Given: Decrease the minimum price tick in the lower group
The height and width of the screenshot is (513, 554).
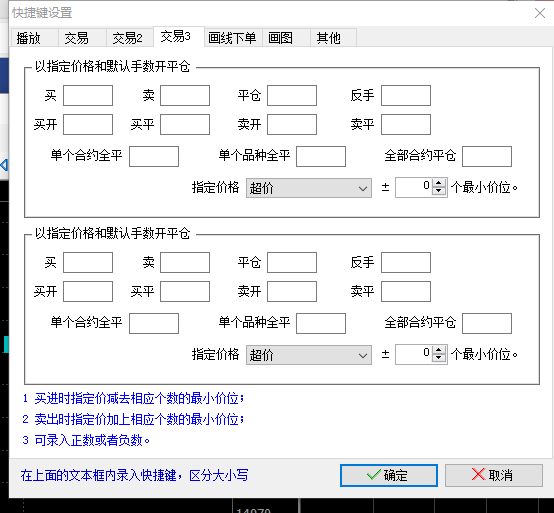Looking at the screenshot, I should [438, 358].
